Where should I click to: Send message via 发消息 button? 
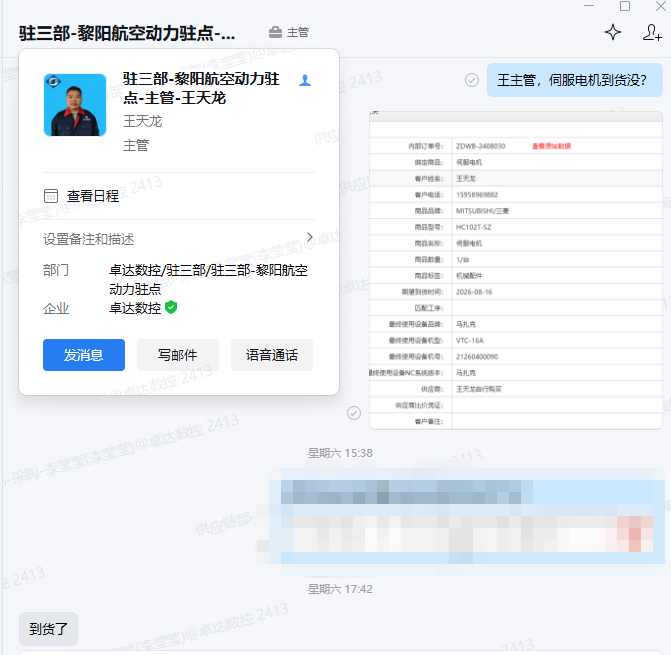point(84,355)
